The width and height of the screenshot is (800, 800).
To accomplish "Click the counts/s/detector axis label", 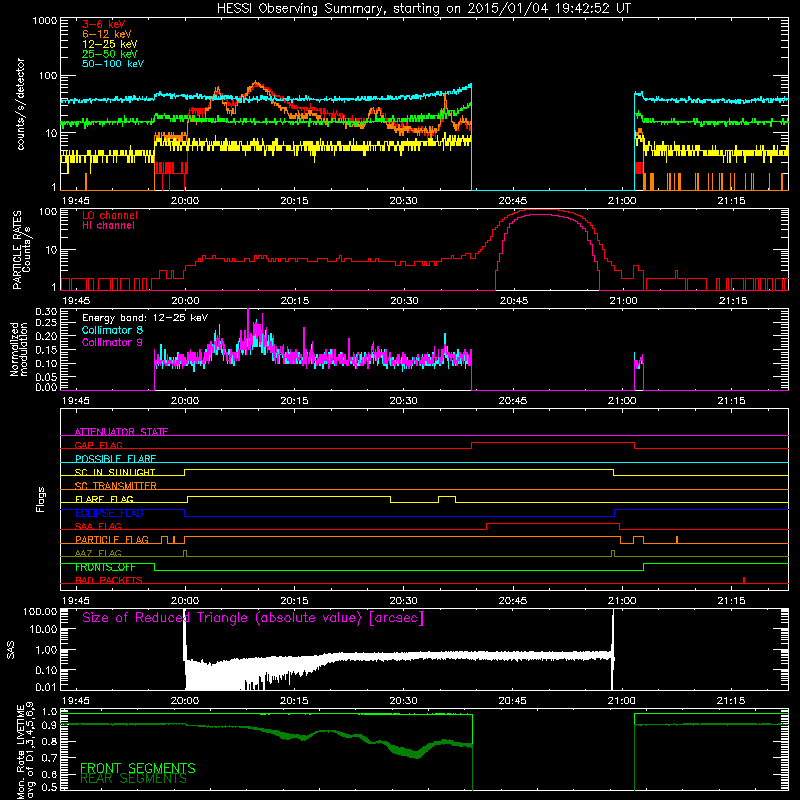I will 21,104.
